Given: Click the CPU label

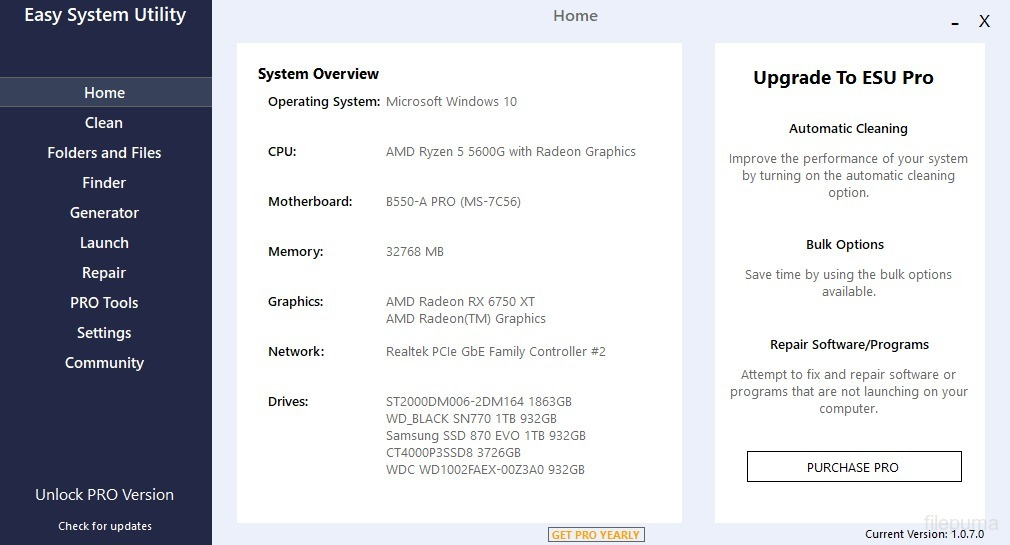Looking at the screenshot, I should pos(282,152).
